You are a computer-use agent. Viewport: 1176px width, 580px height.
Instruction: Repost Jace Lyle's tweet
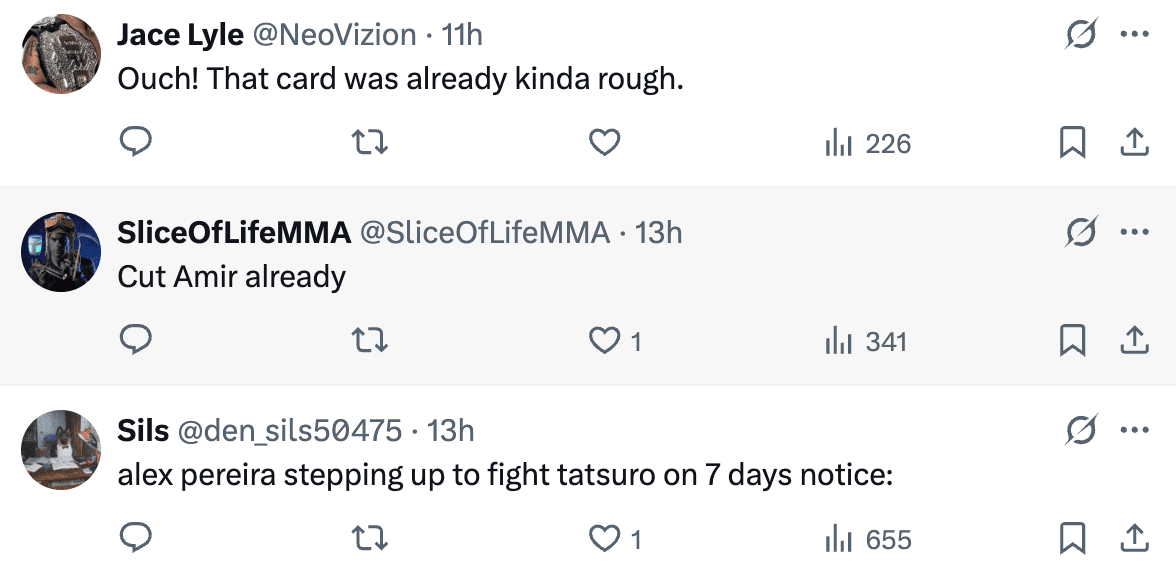372,143
